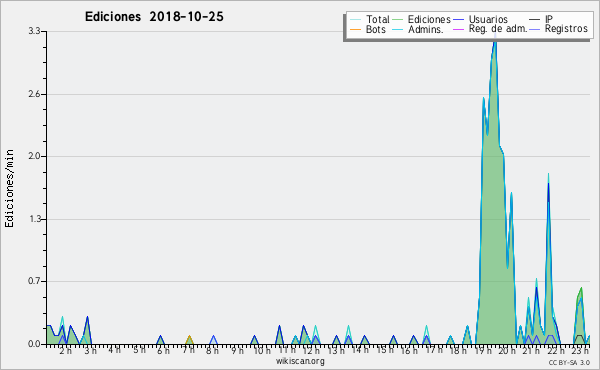
Task: Click the Ediciones/min axis title
Action: 9,188
